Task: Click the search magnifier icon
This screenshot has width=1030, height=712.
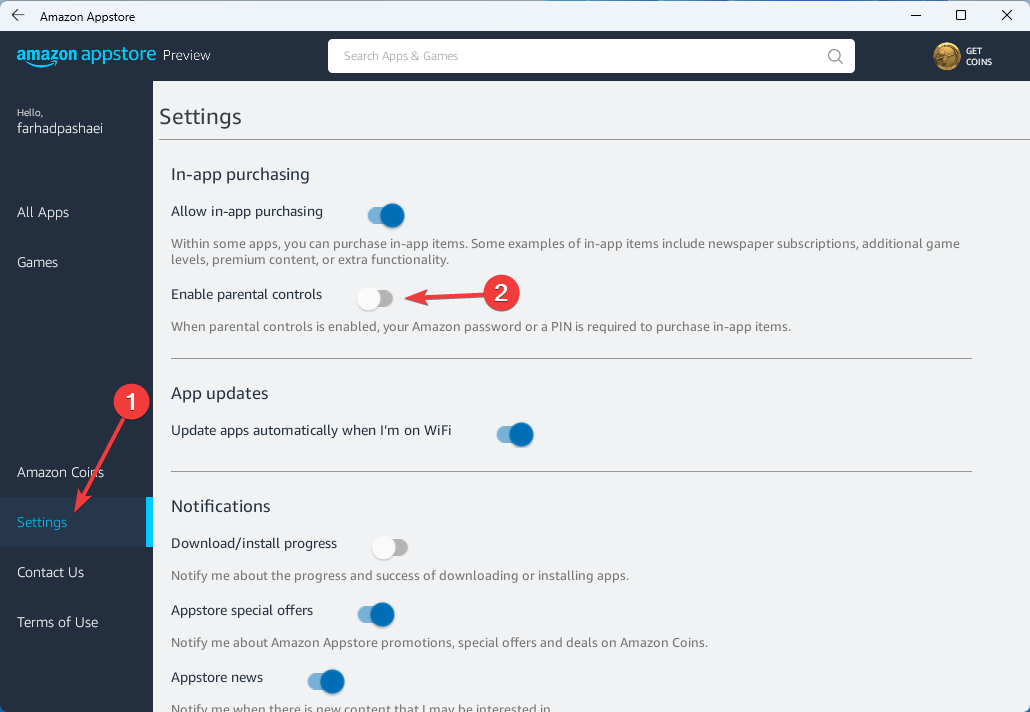Action: (x=835, y=56)
